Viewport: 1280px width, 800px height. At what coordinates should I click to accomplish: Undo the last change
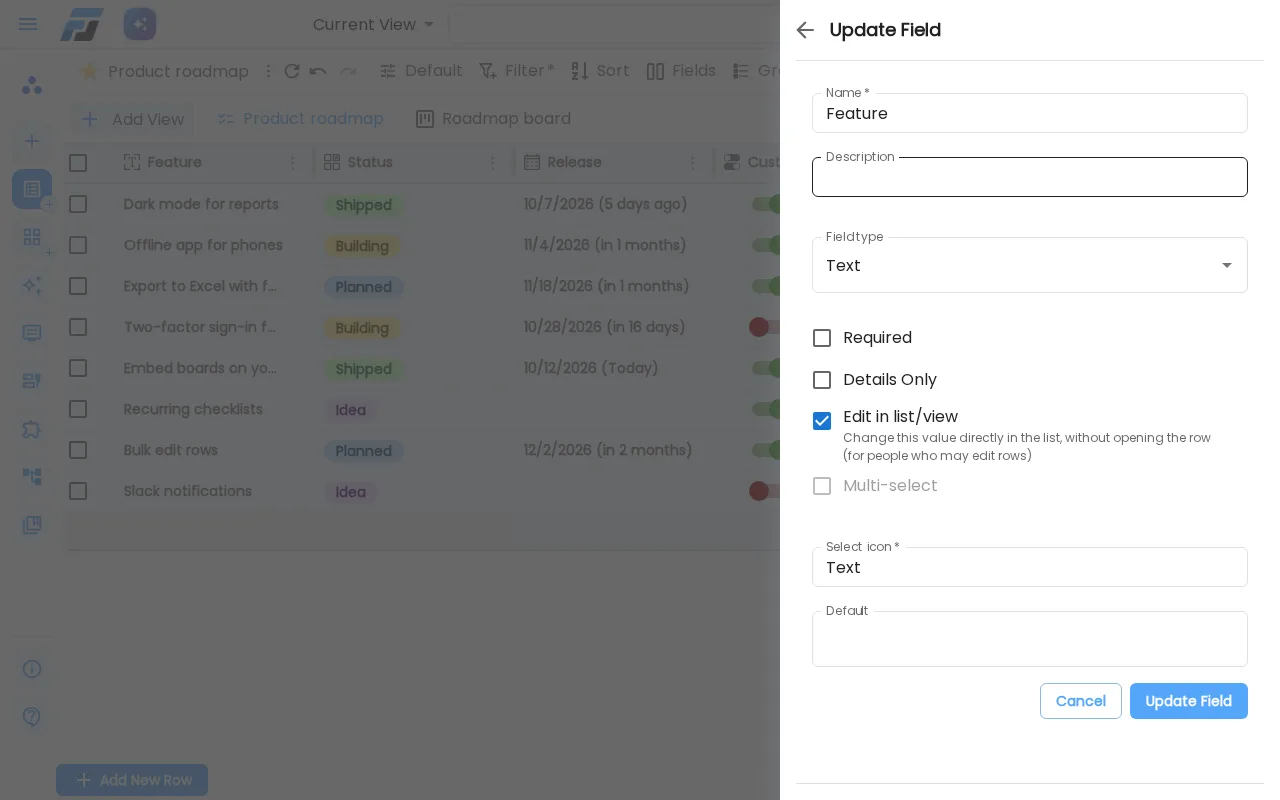(318, 71)
